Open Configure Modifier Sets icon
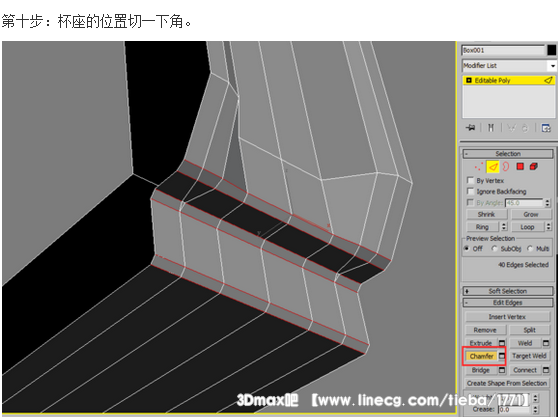Viewport: 558px width, 417px height. pos(546,128)
